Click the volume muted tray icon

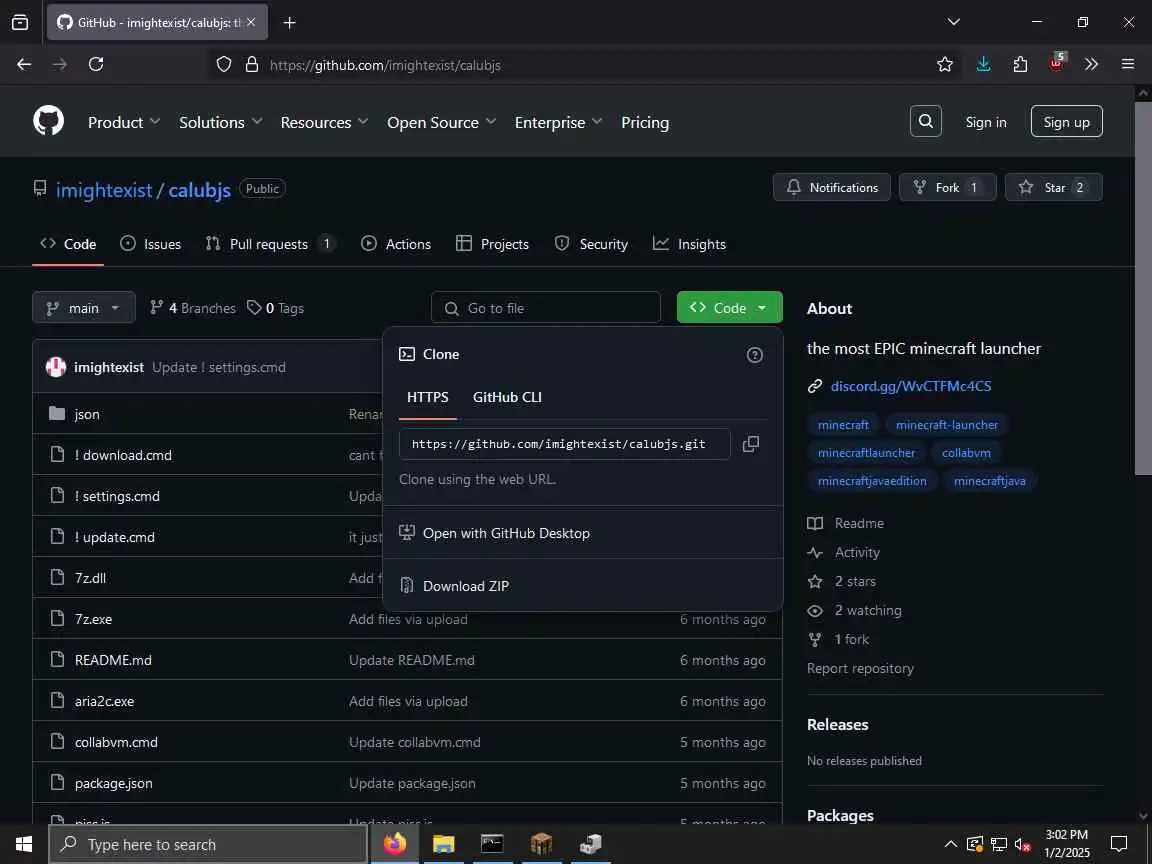(x=1023, y=844)
